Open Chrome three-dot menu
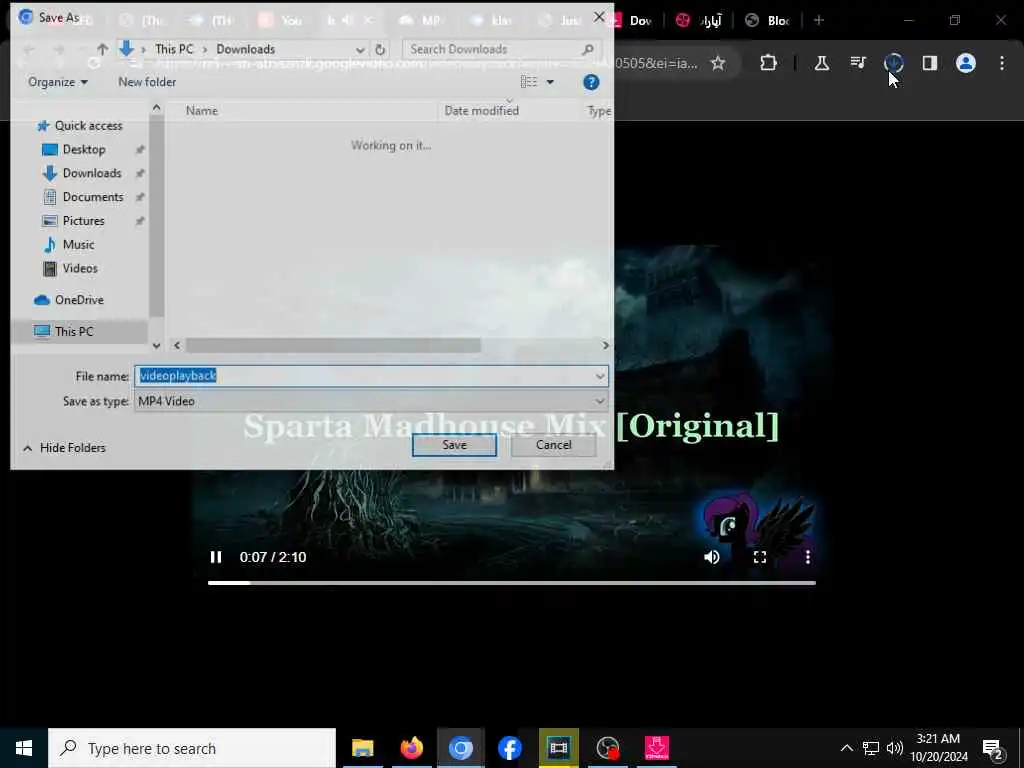The width and height of the screenshot is (1024, 768). [1002, 63]
